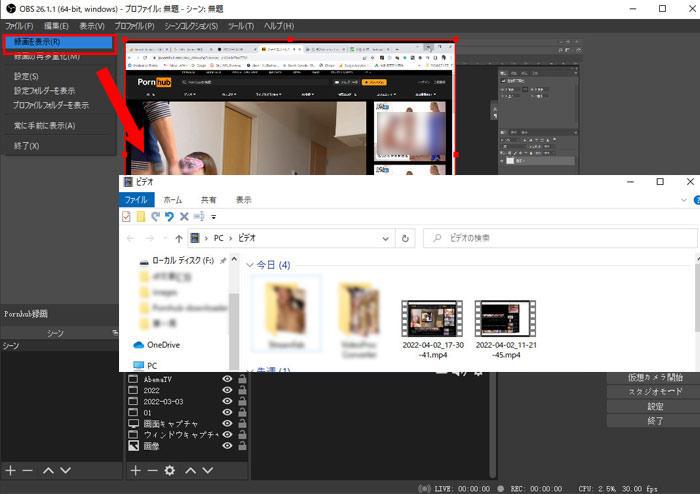Click the new folder quick-access icon
Viewport: 700px width, 494px height.
pyautogui.click(x=141, y=217)
